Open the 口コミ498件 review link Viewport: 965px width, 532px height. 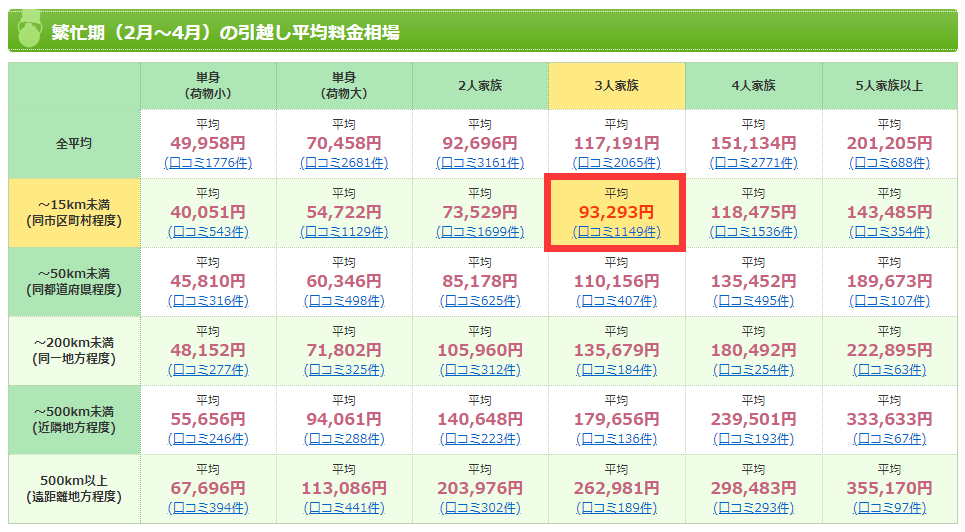point(344,300)
